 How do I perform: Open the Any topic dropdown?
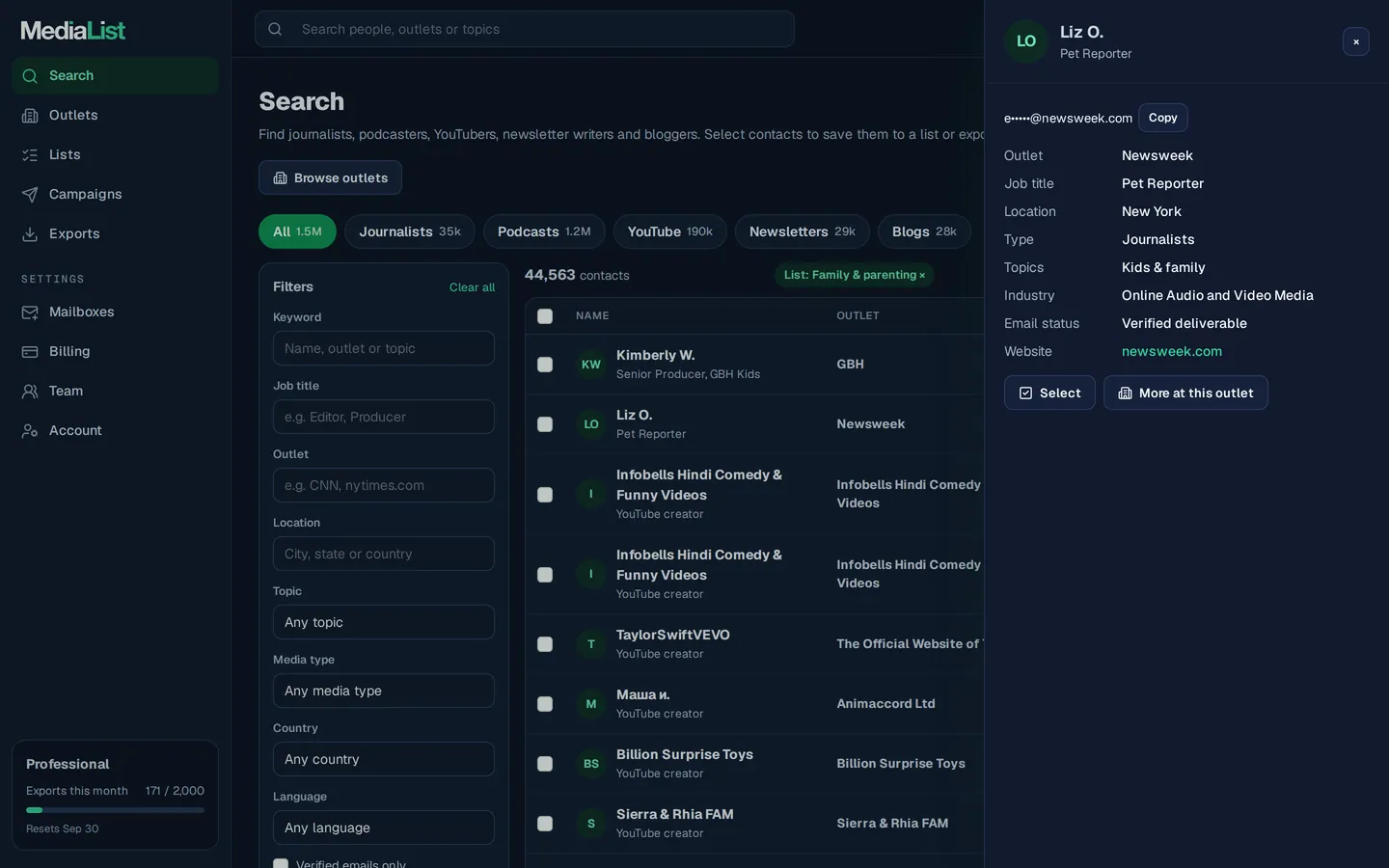coord(384,622)
